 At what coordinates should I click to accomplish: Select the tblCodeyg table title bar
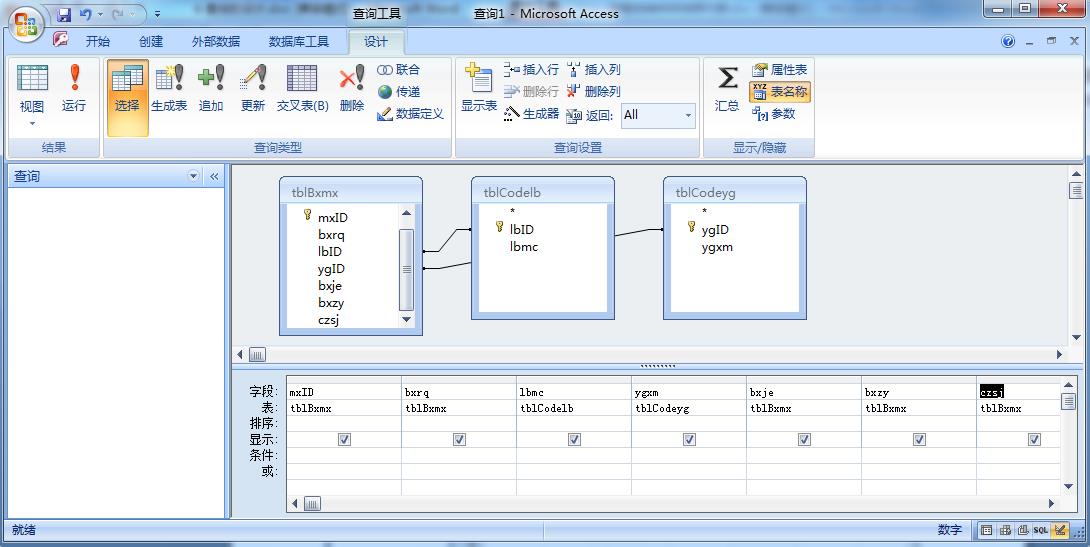(x=735, y=192)
